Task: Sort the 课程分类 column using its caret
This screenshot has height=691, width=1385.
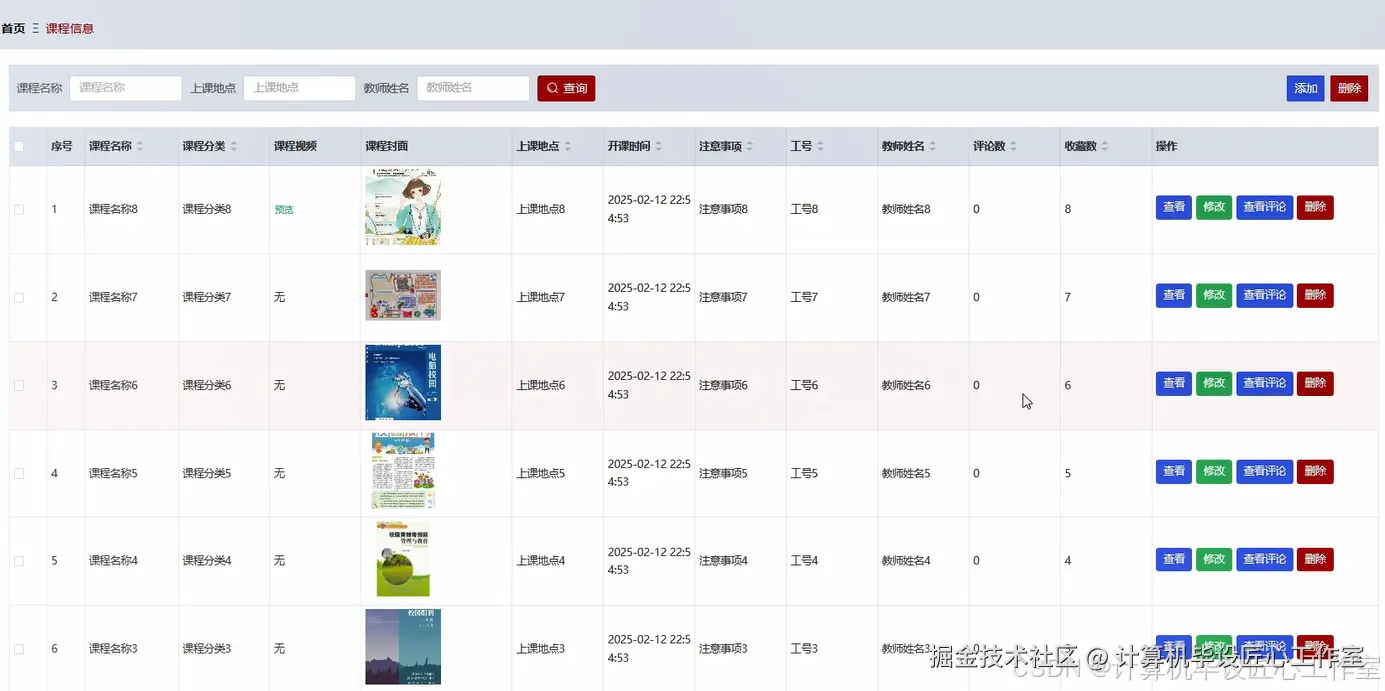Action: (x=233, y=145)
